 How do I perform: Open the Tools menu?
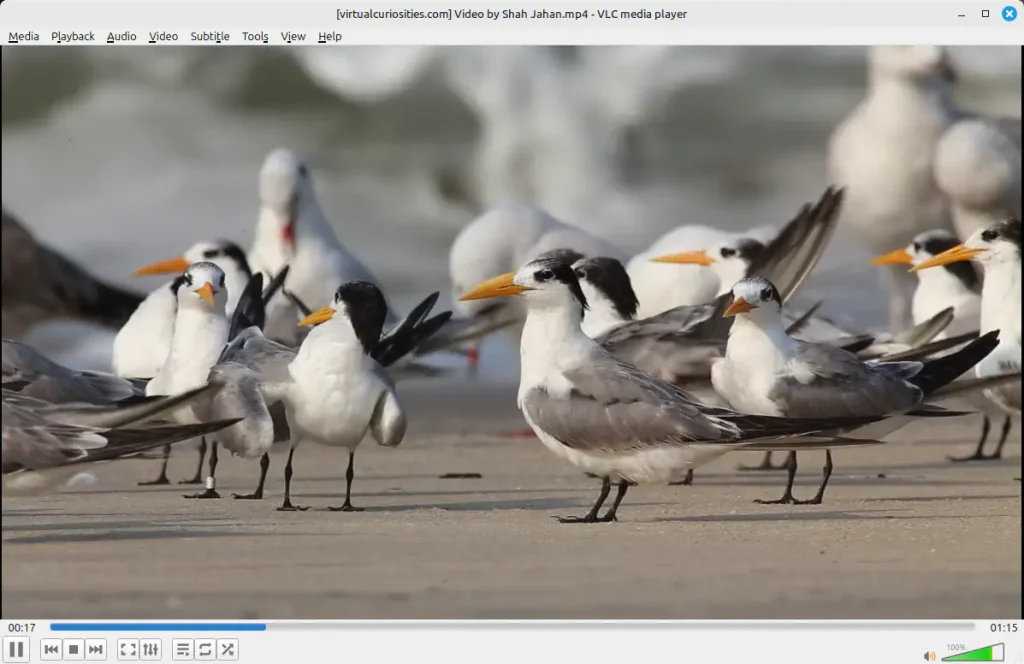point(255,37)
